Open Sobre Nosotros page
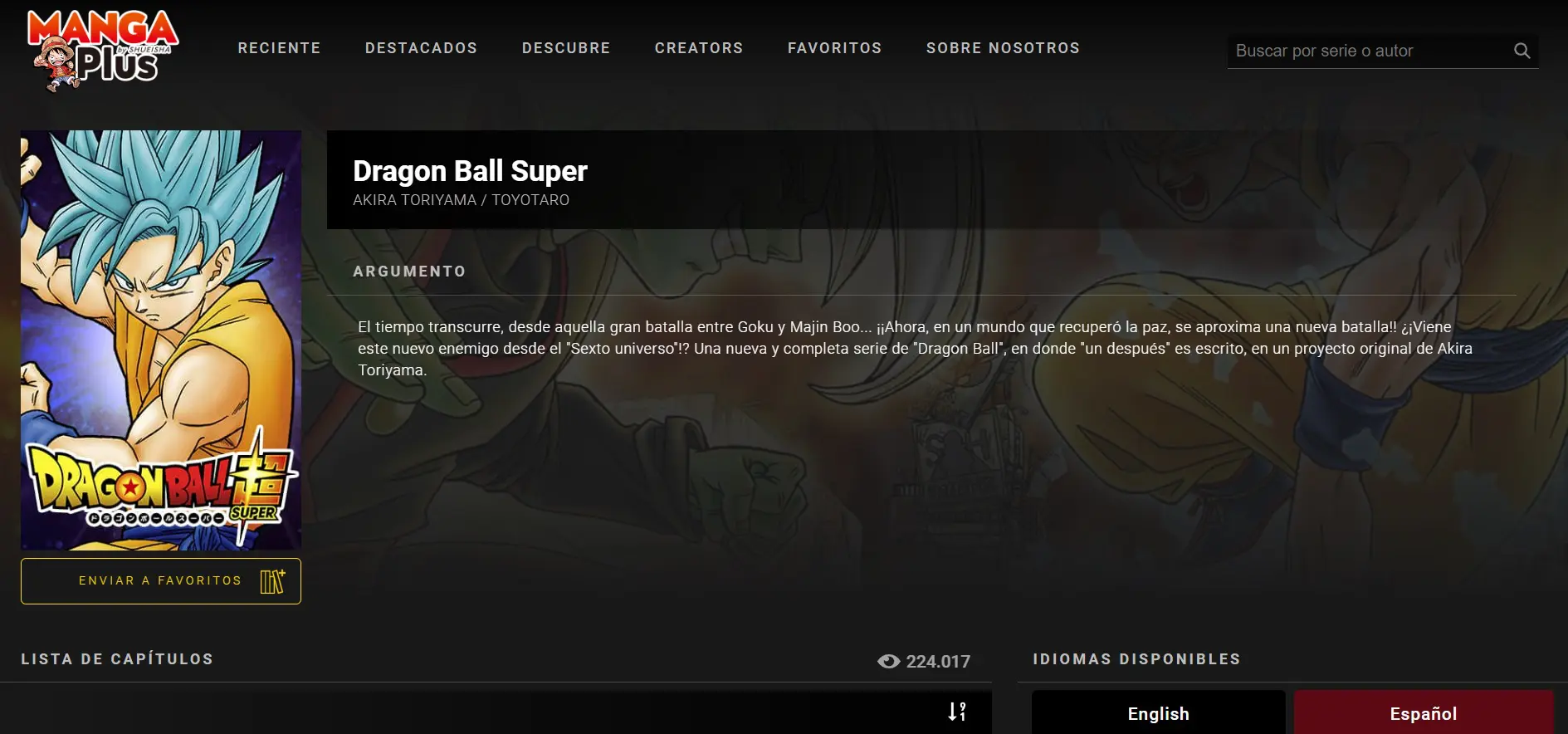1568x734 pixels. (x=1003, y=48)
